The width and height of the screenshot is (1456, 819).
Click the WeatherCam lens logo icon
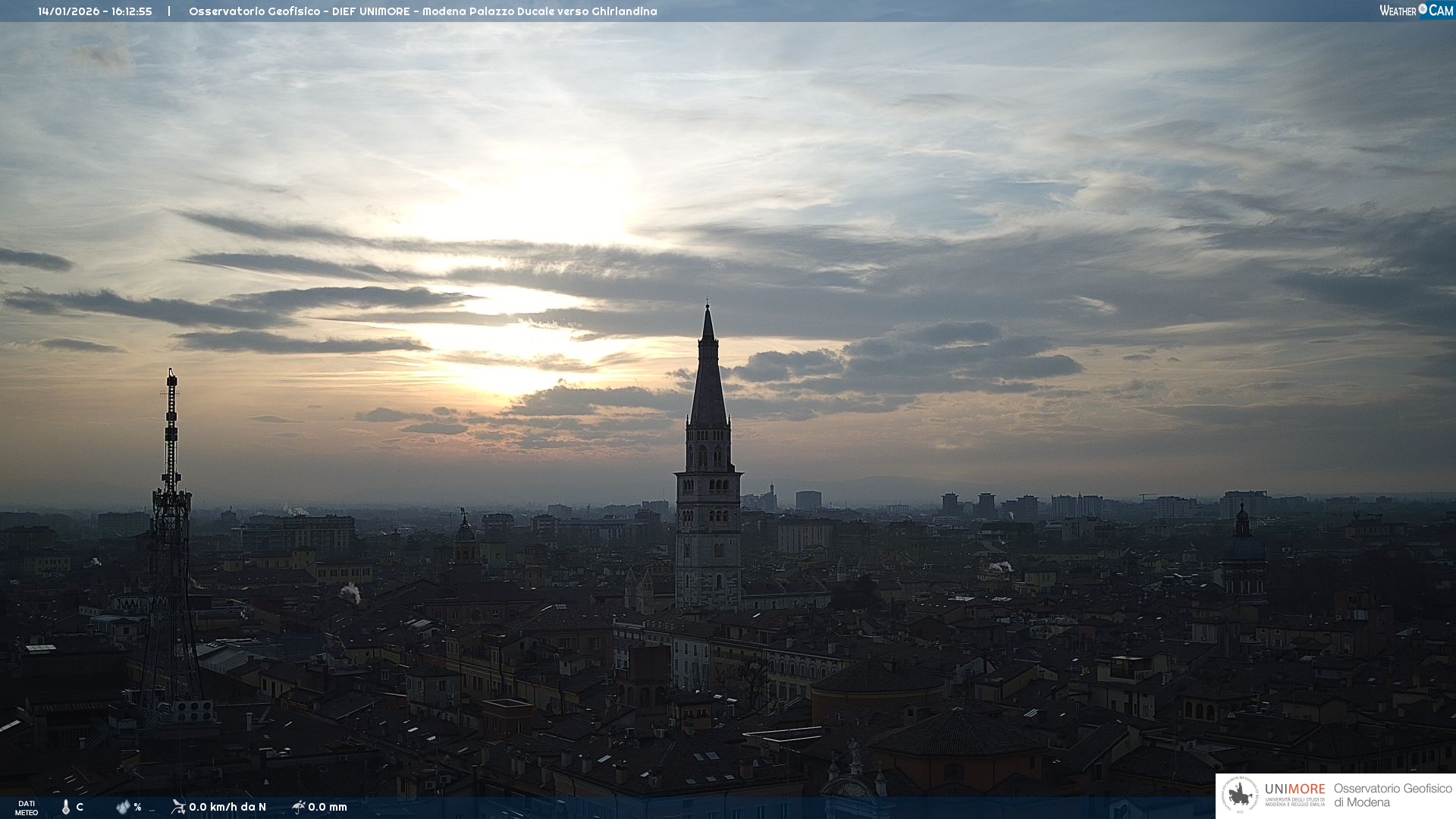tap(1423, 9)
